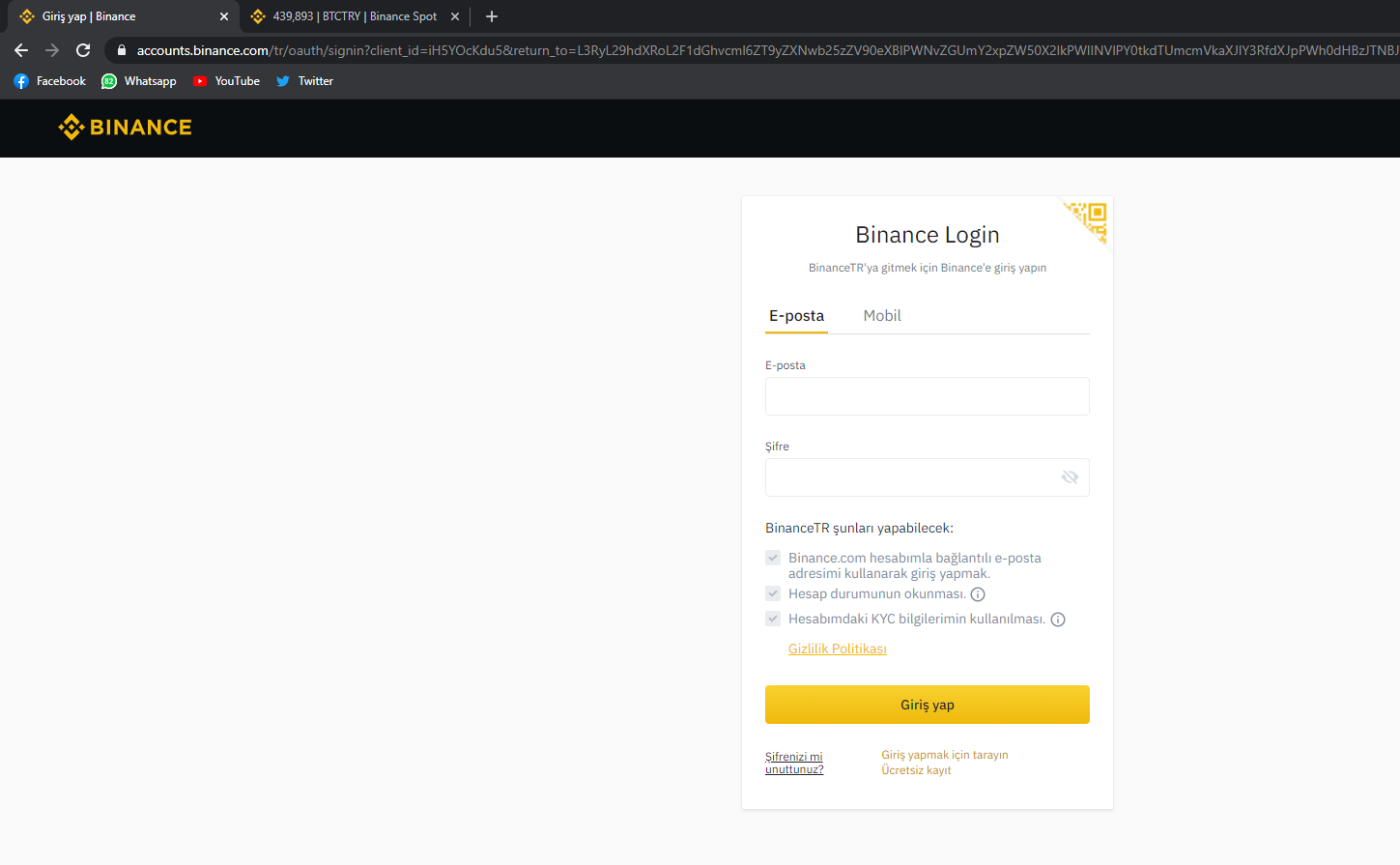Image resolution: width=1400 pixels, height=865 pixels.
Task: View site security lock information
Action: (x=121, y=50)
